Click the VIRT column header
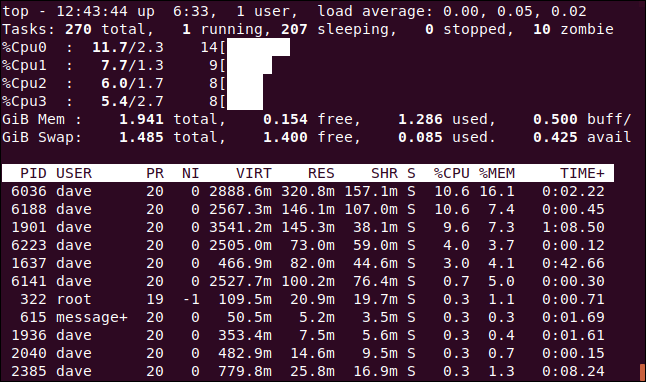 coord(254,173)
